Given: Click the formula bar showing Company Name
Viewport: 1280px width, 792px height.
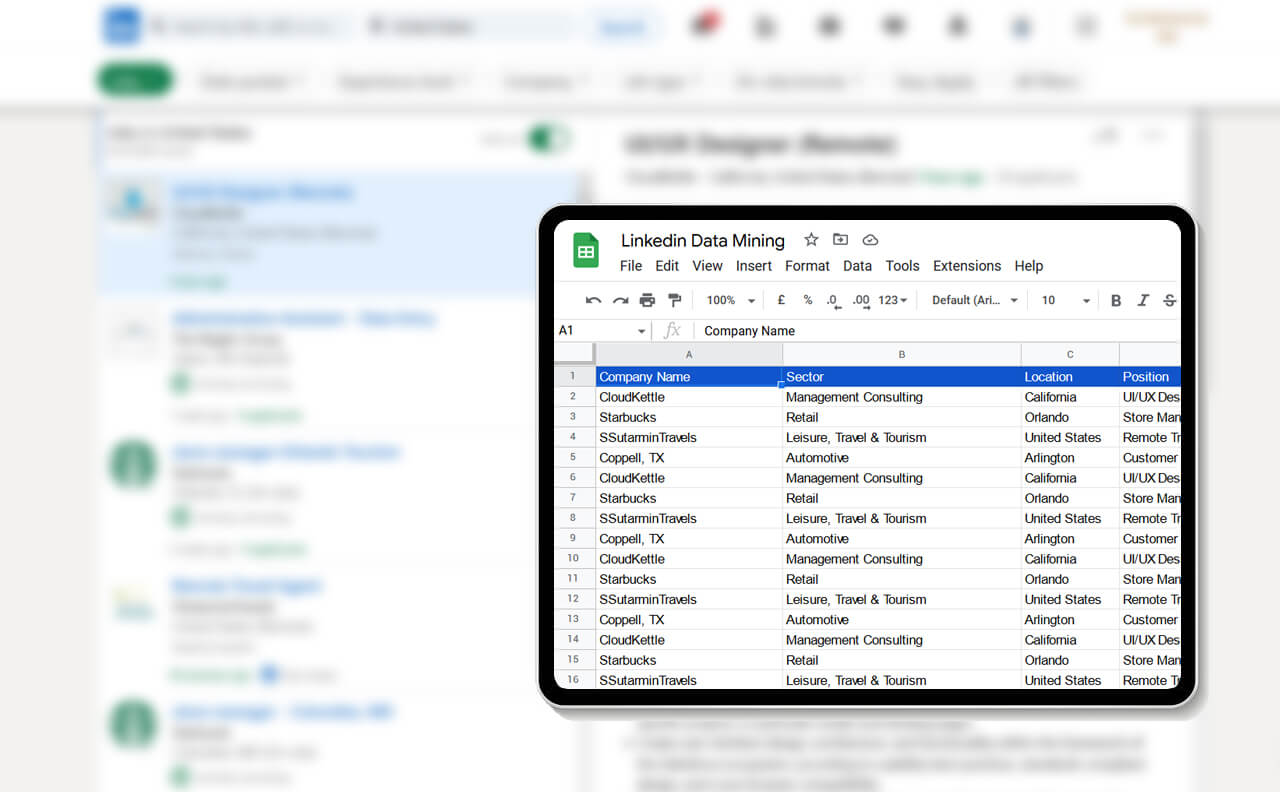Looking at the screenshot, I should pos(900,330).
